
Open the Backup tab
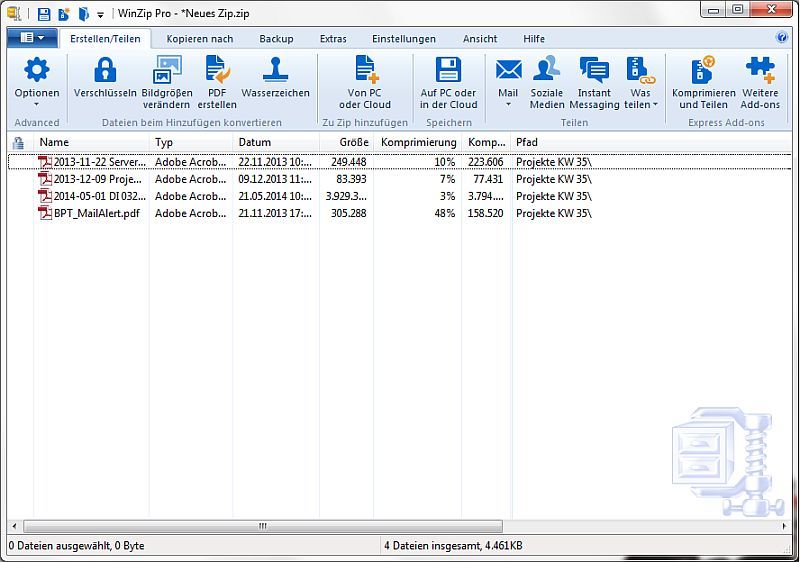click(x=276, y=39)
